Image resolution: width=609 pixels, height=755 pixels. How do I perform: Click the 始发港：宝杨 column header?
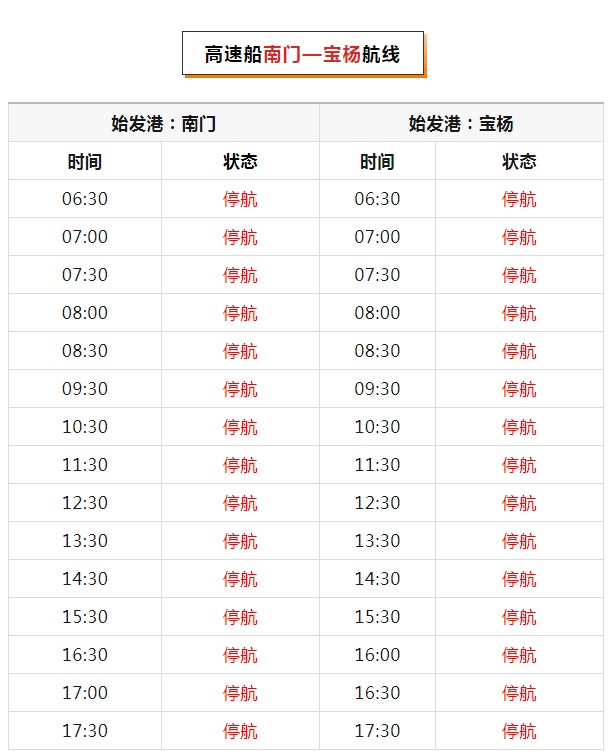coord(461,124)
